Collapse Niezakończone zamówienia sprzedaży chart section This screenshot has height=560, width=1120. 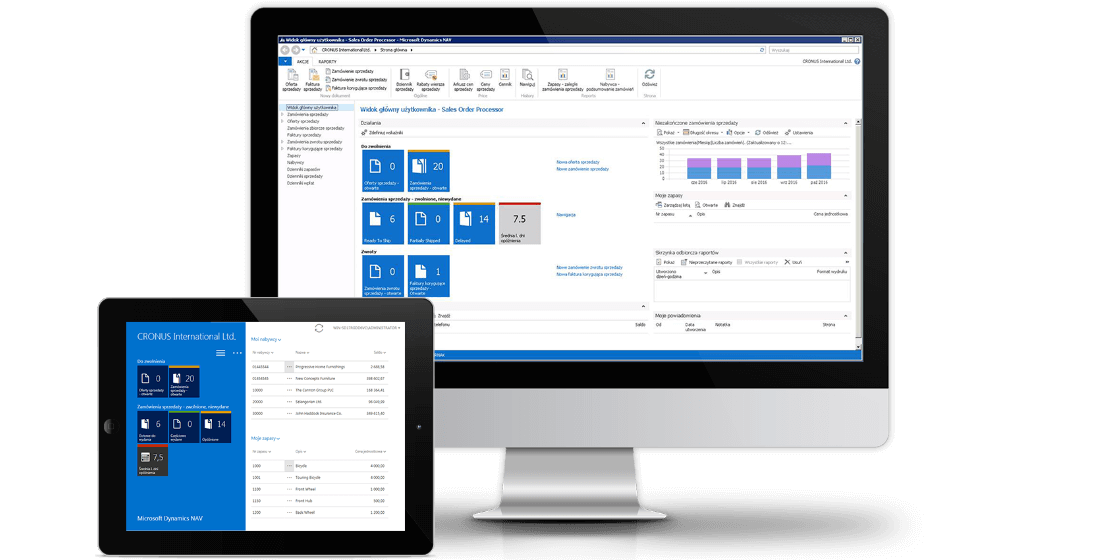click(846, 123)
